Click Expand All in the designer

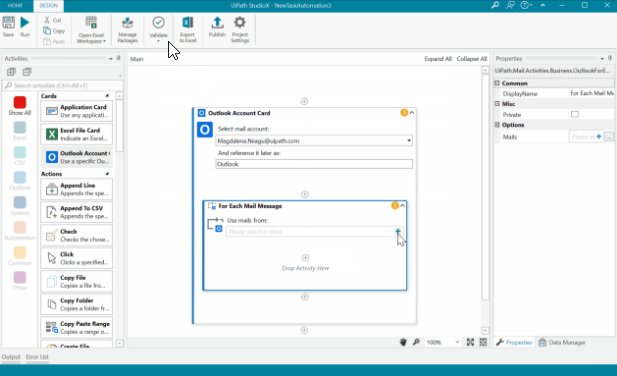438,59
